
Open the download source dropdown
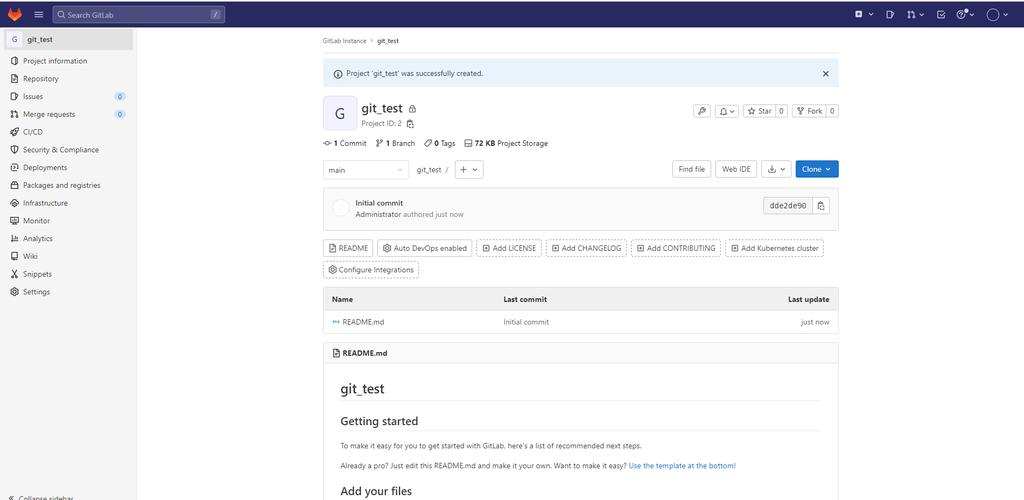point(776,169)
